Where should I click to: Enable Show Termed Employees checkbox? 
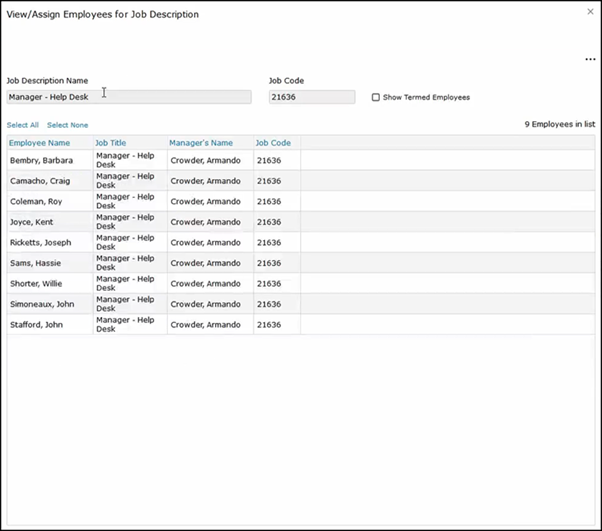376,97
